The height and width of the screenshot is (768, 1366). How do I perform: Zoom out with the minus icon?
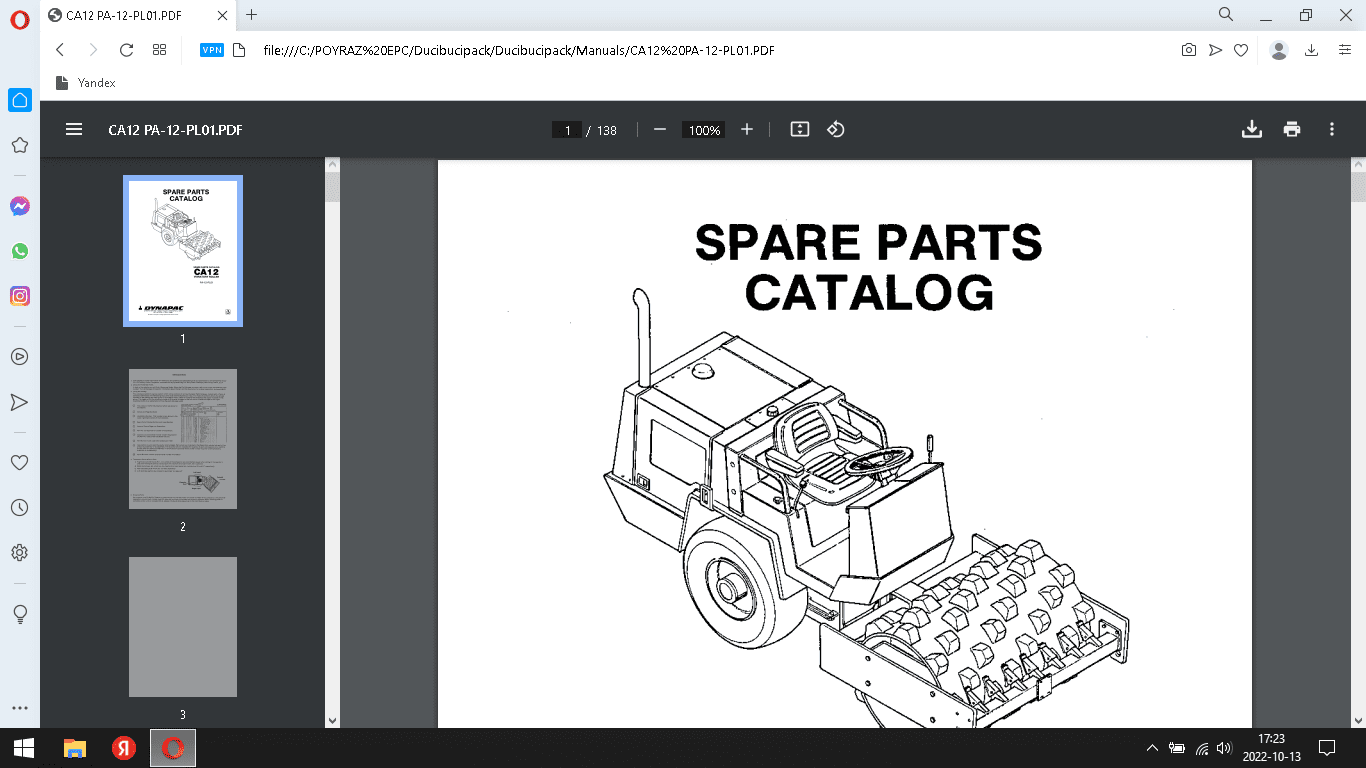tap(660, 130)
